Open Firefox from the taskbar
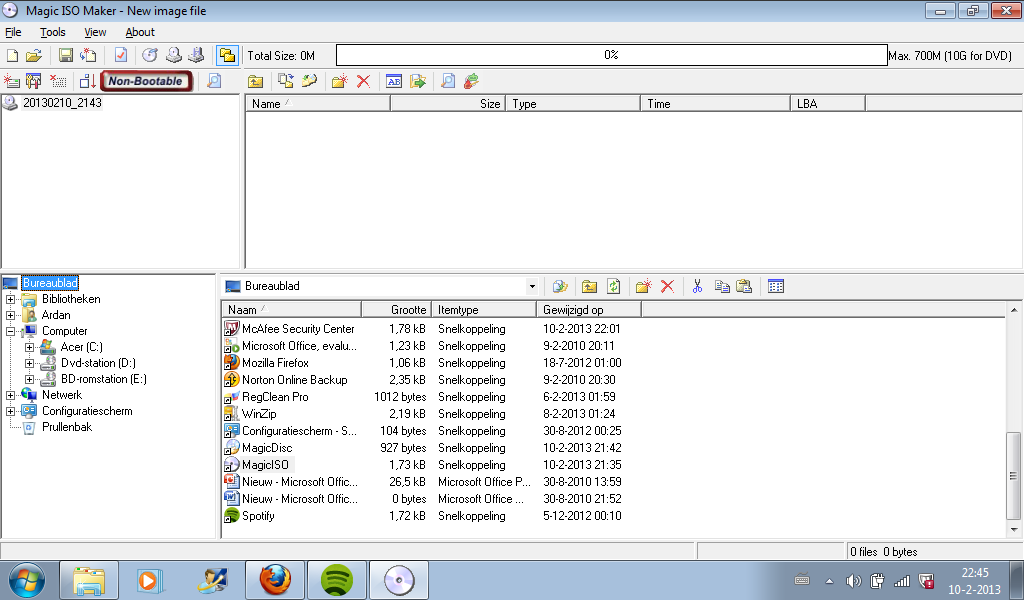 275,580
